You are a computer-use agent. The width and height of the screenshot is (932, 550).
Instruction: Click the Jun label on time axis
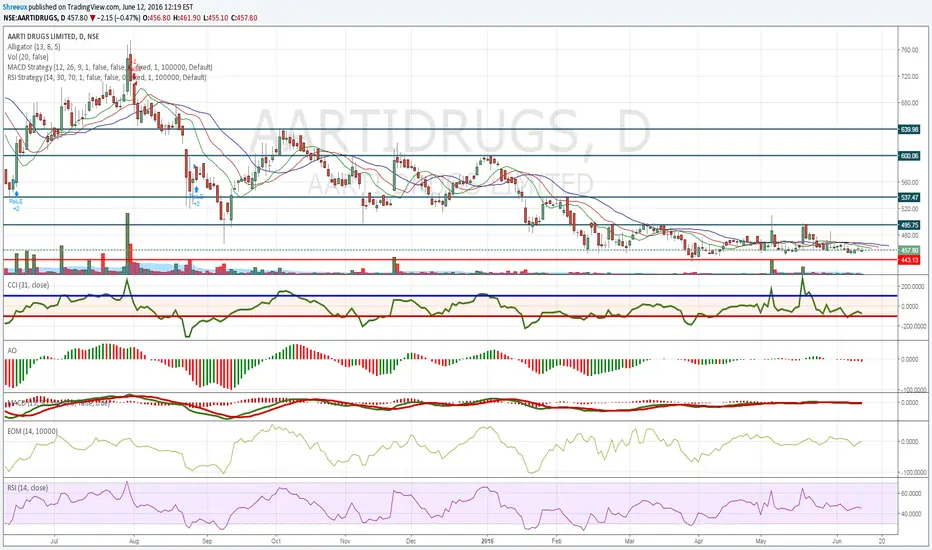pyautogui.click(x=837, y=542)
